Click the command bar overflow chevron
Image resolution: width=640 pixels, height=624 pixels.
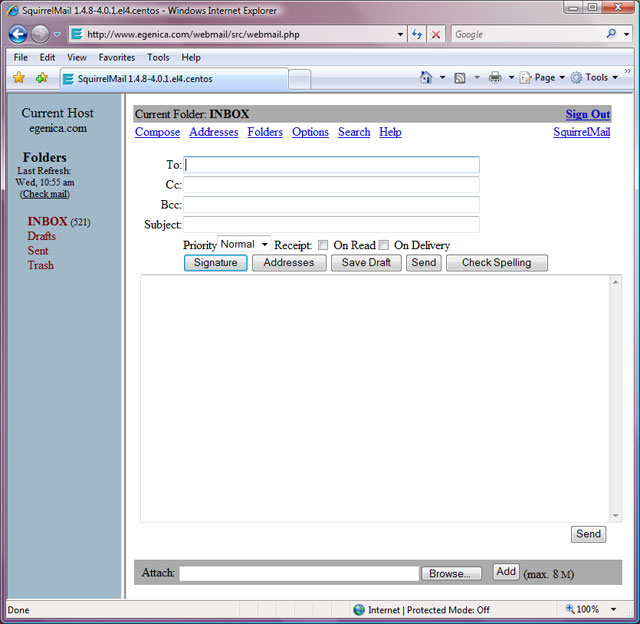click(628, 71)
